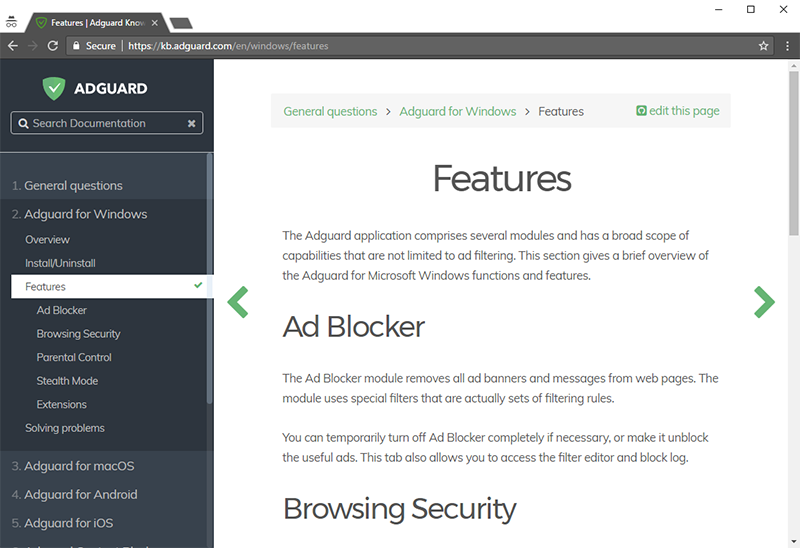
Task: Open a new browser tab
Action: click(x=181, y=23)
